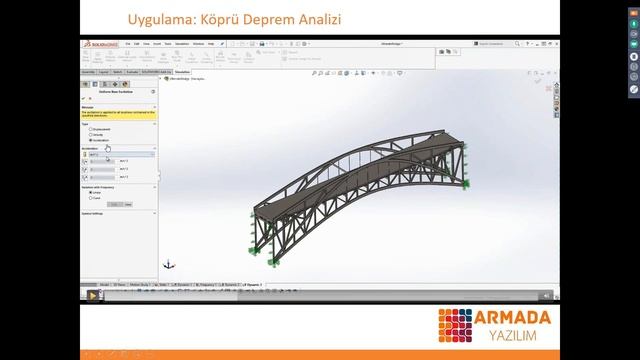
Task: Collapse the Variation with Frequency section
Action: click(155, 187)
